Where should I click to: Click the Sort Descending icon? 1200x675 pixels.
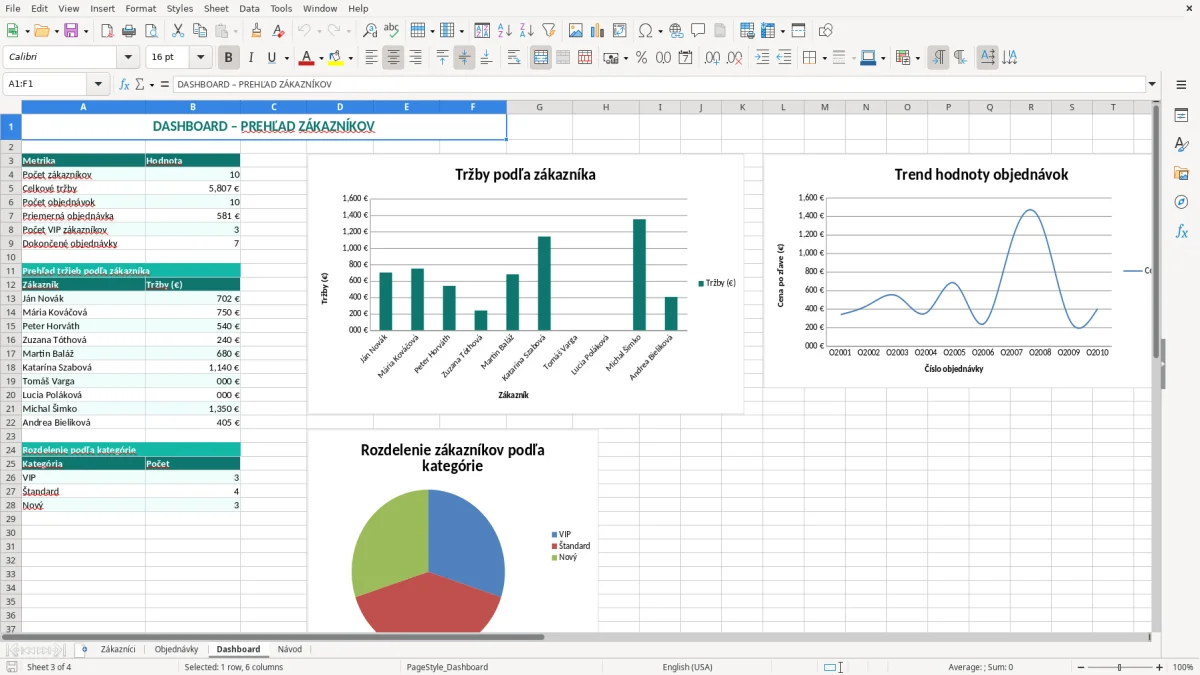point(527,31)
